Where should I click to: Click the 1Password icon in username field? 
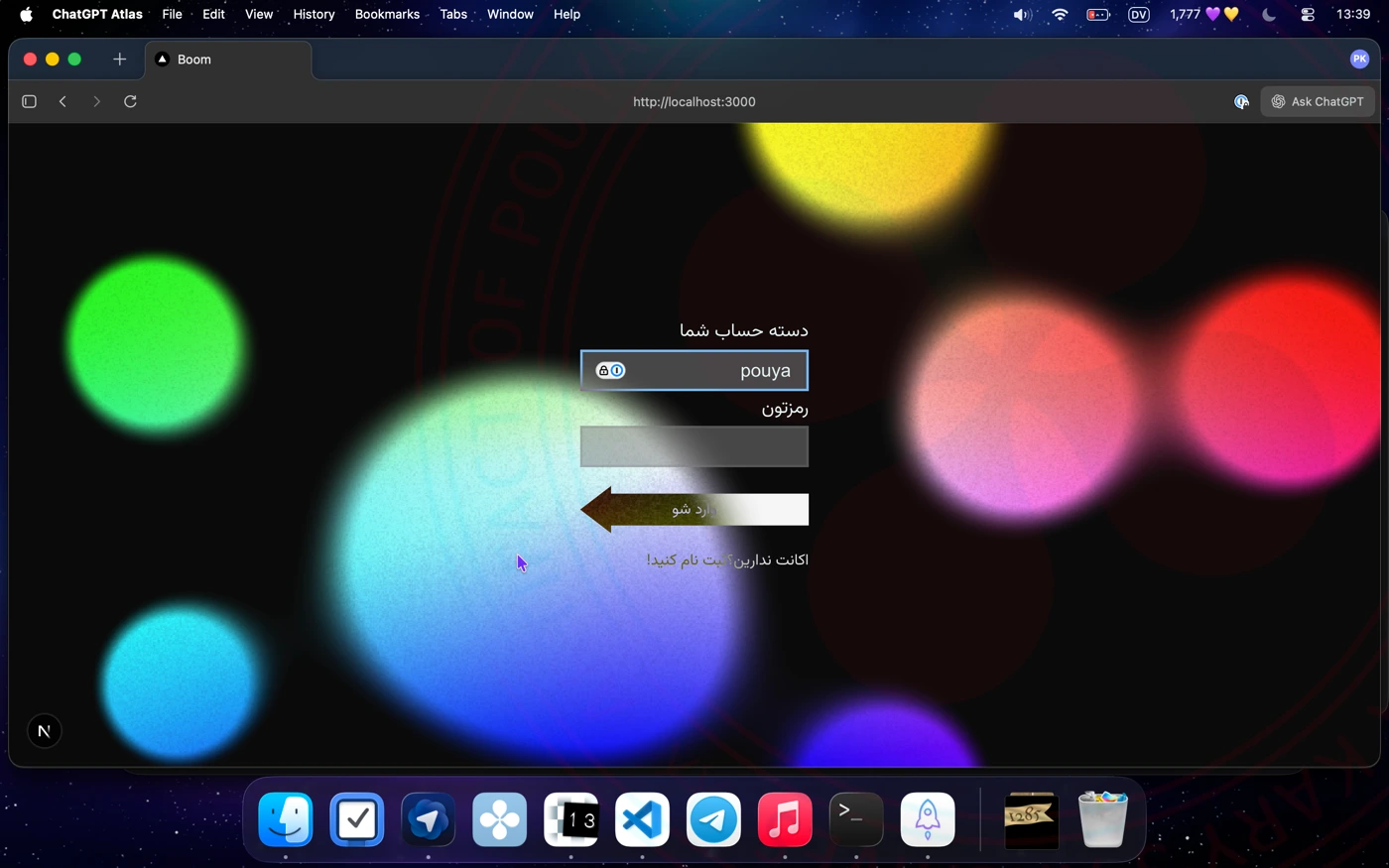pyautogui.click(x=610, y=370)
